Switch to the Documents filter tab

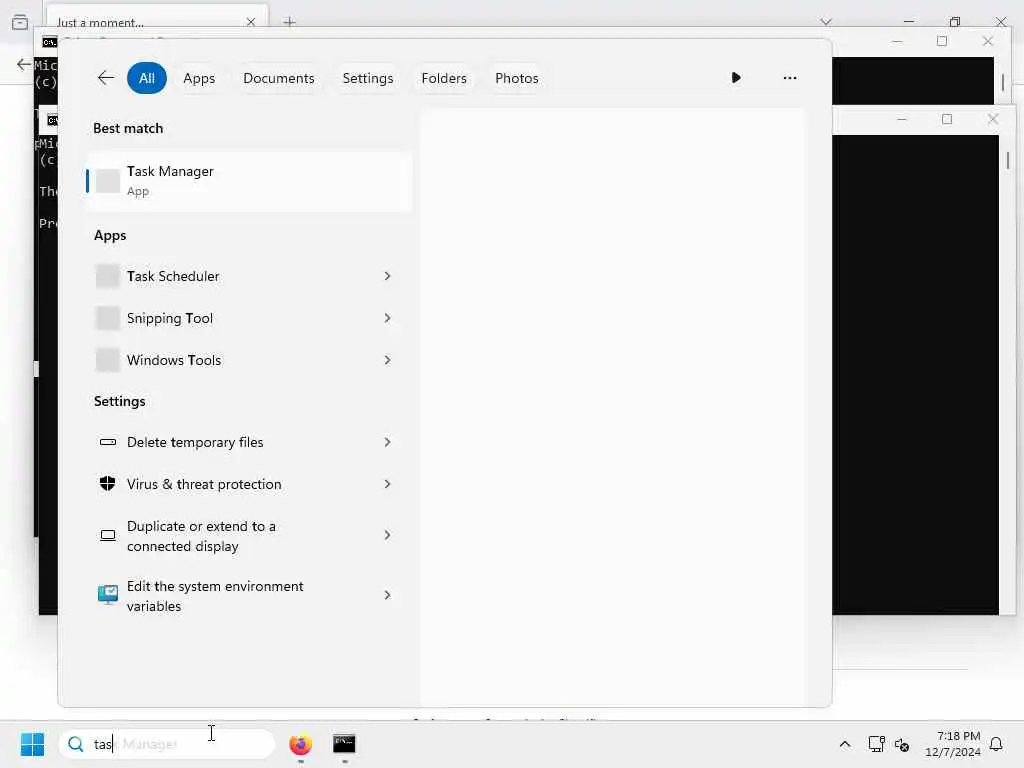(x=279, y=78)
